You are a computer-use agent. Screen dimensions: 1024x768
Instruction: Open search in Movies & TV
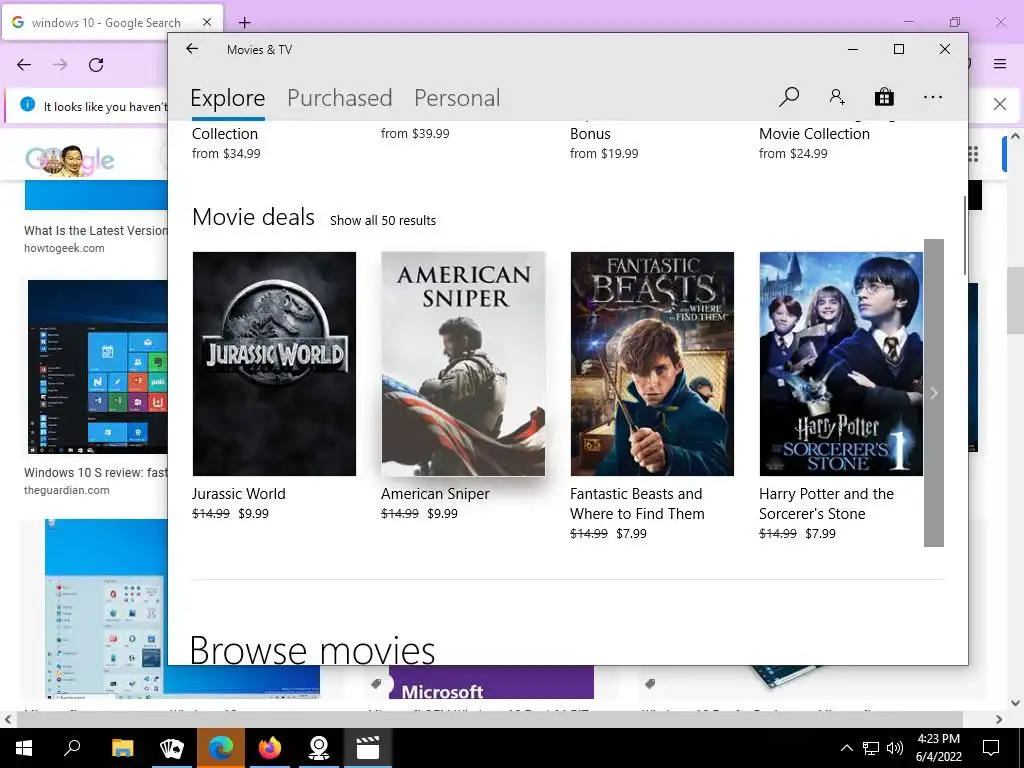coord(789,97)
